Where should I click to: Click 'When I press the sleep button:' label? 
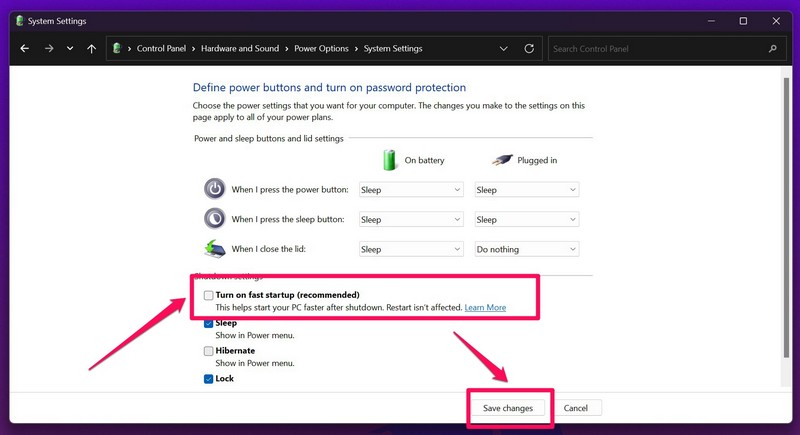point(288,219)
